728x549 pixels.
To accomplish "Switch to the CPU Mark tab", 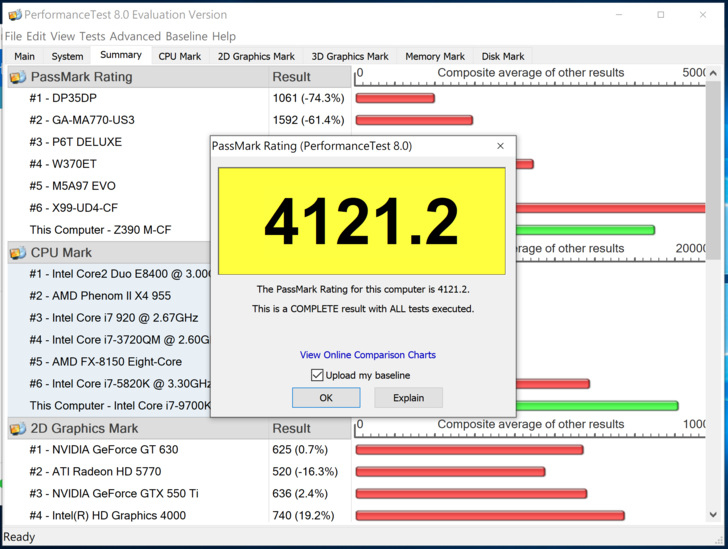I will point(180,57).
